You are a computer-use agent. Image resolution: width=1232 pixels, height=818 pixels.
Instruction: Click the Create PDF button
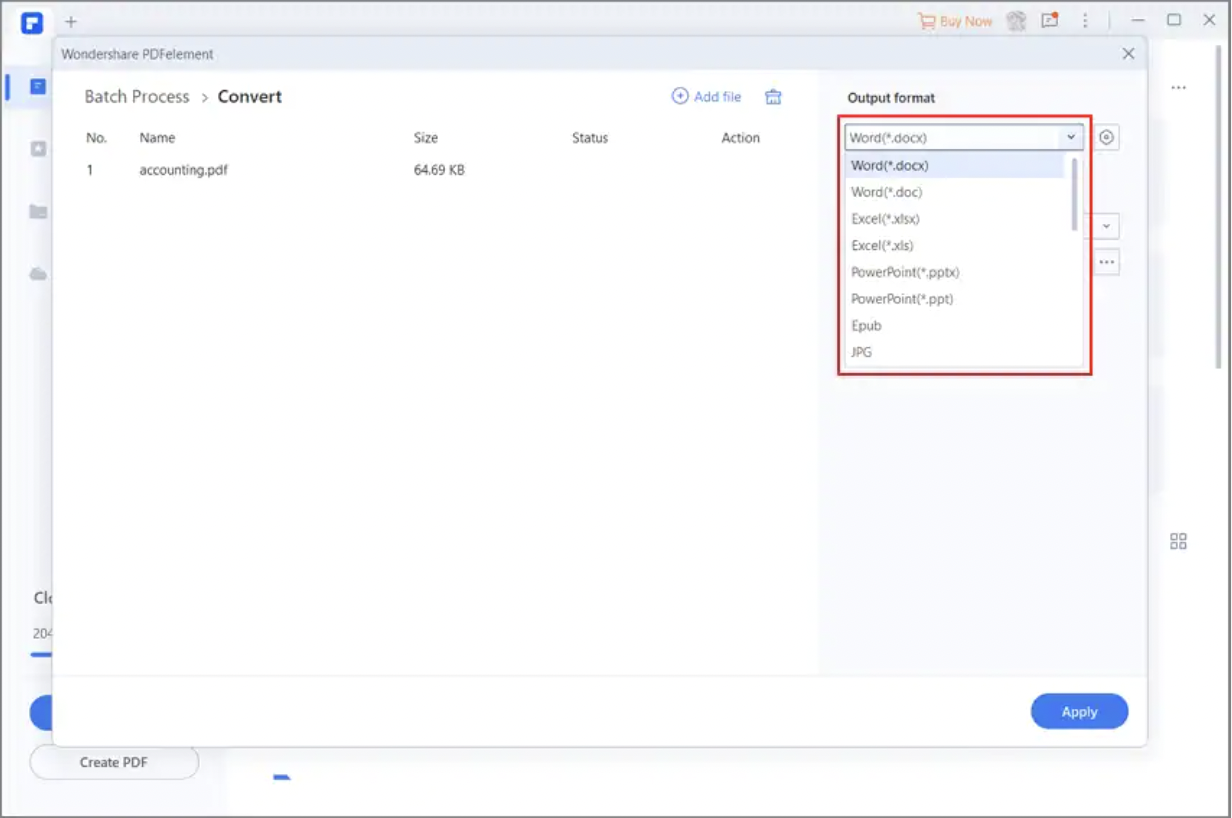click(x=114, y=762)
